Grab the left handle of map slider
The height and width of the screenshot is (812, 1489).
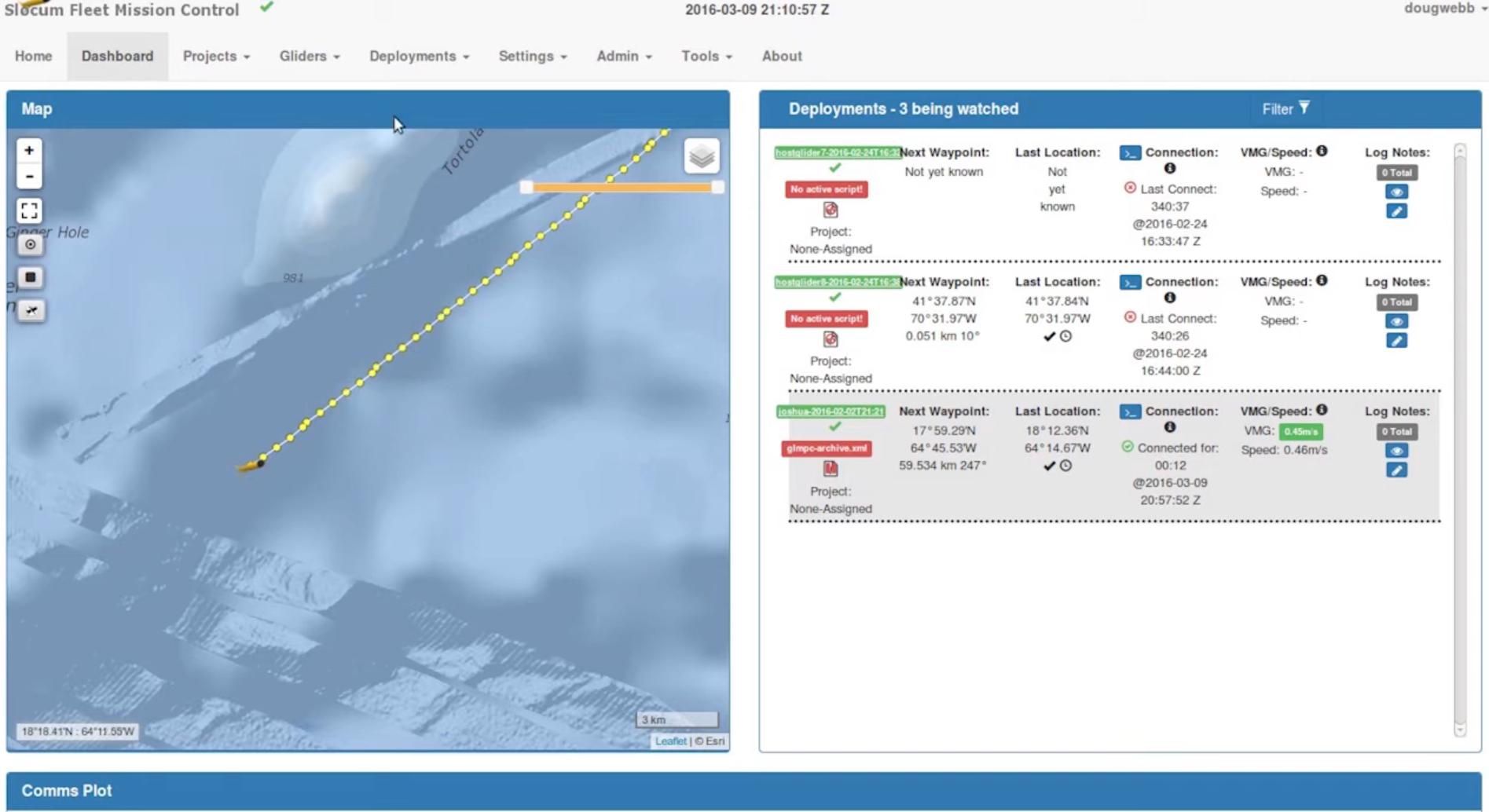[526, 187]
